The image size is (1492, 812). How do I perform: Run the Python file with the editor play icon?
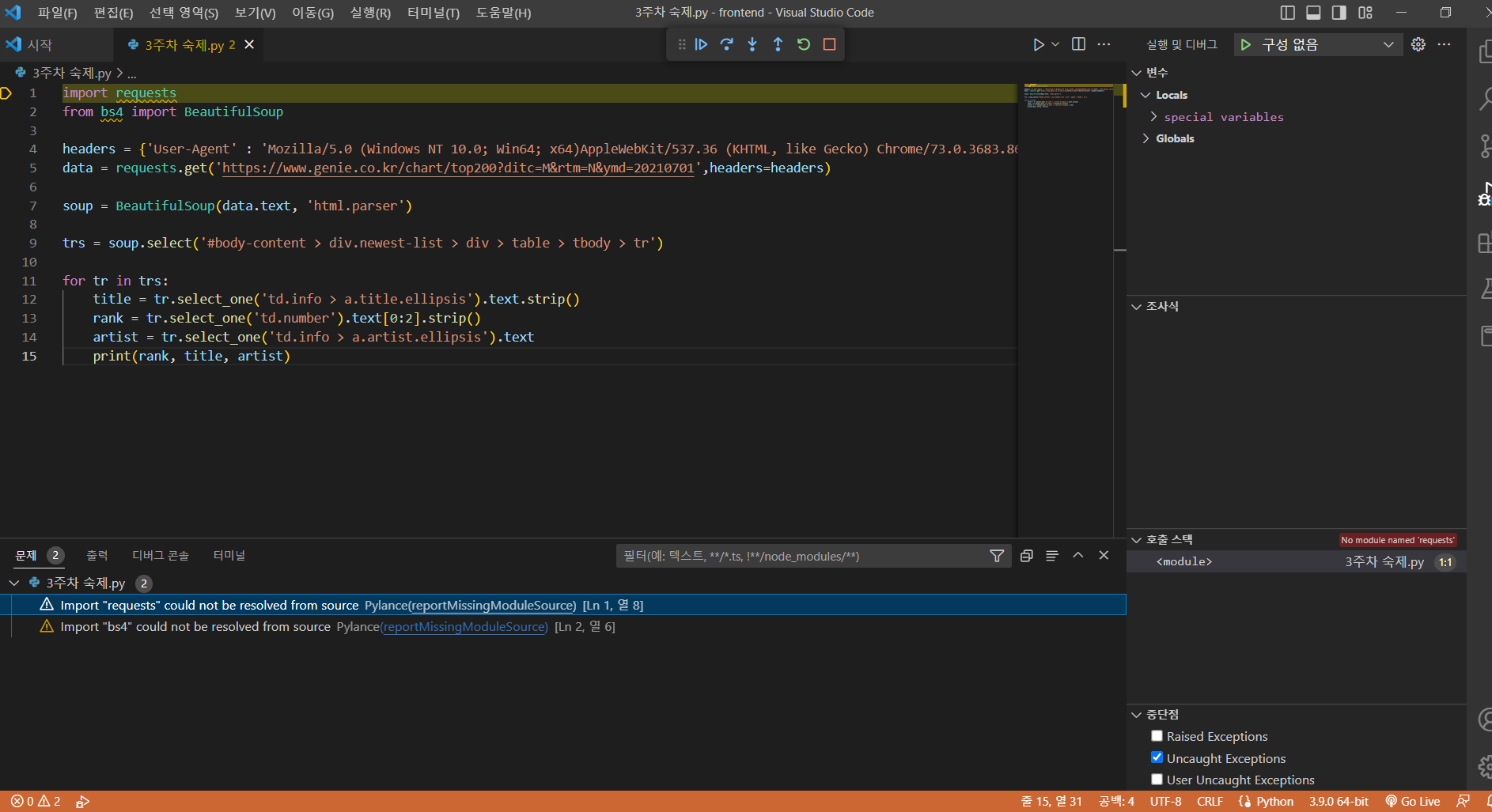(1038, 44)
